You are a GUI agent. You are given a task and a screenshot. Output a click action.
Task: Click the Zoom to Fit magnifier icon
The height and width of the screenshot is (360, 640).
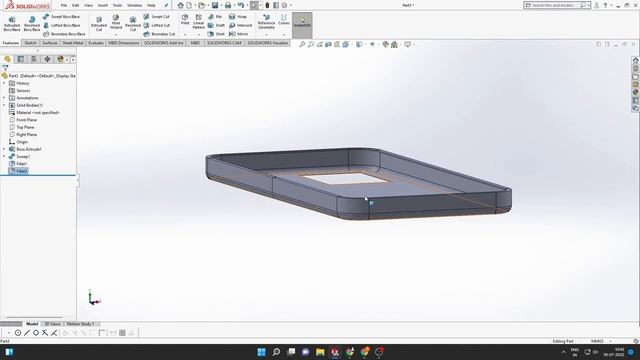coord(302,44)
